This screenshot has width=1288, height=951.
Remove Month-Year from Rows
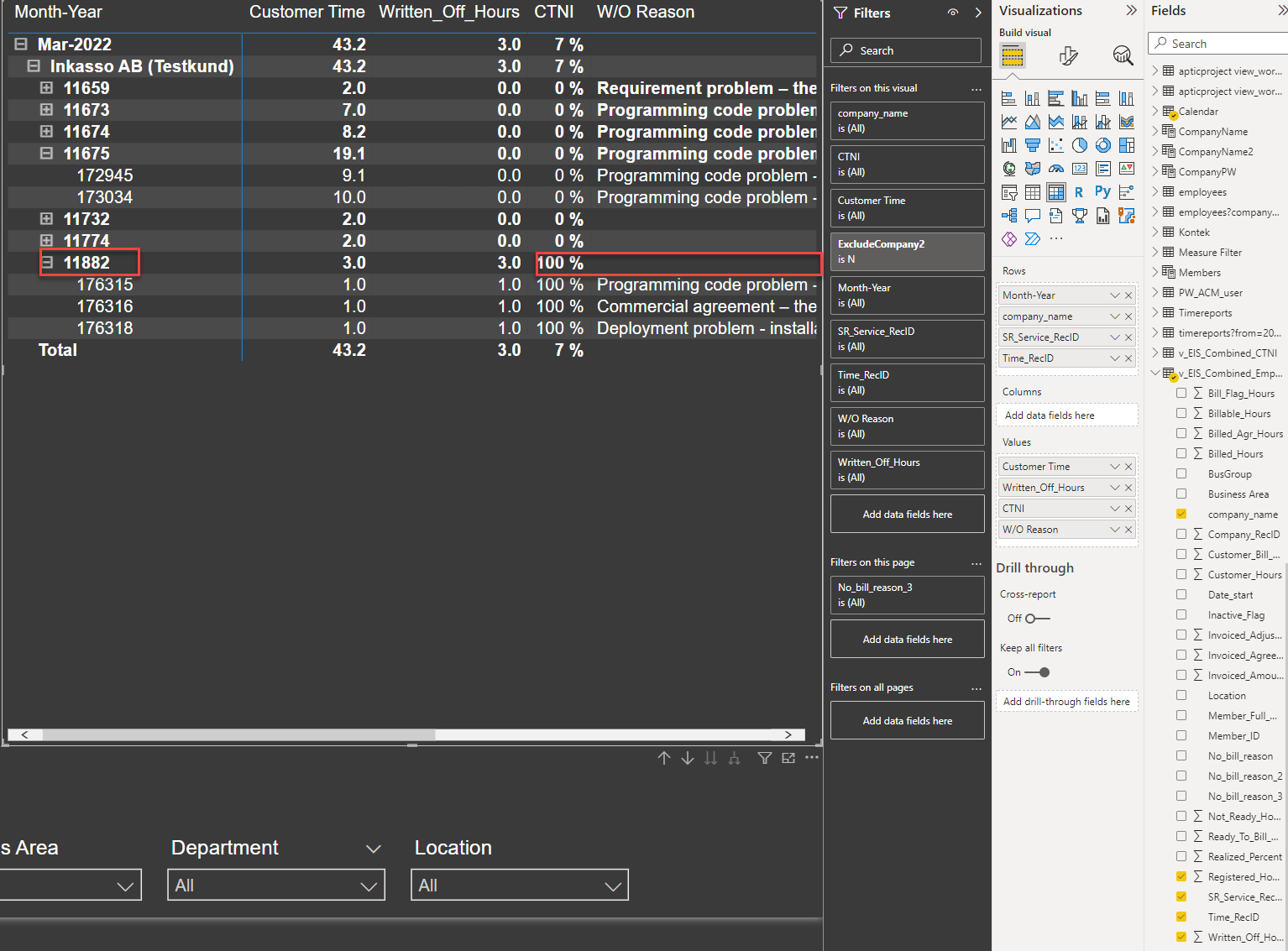tap(1129, 295)
